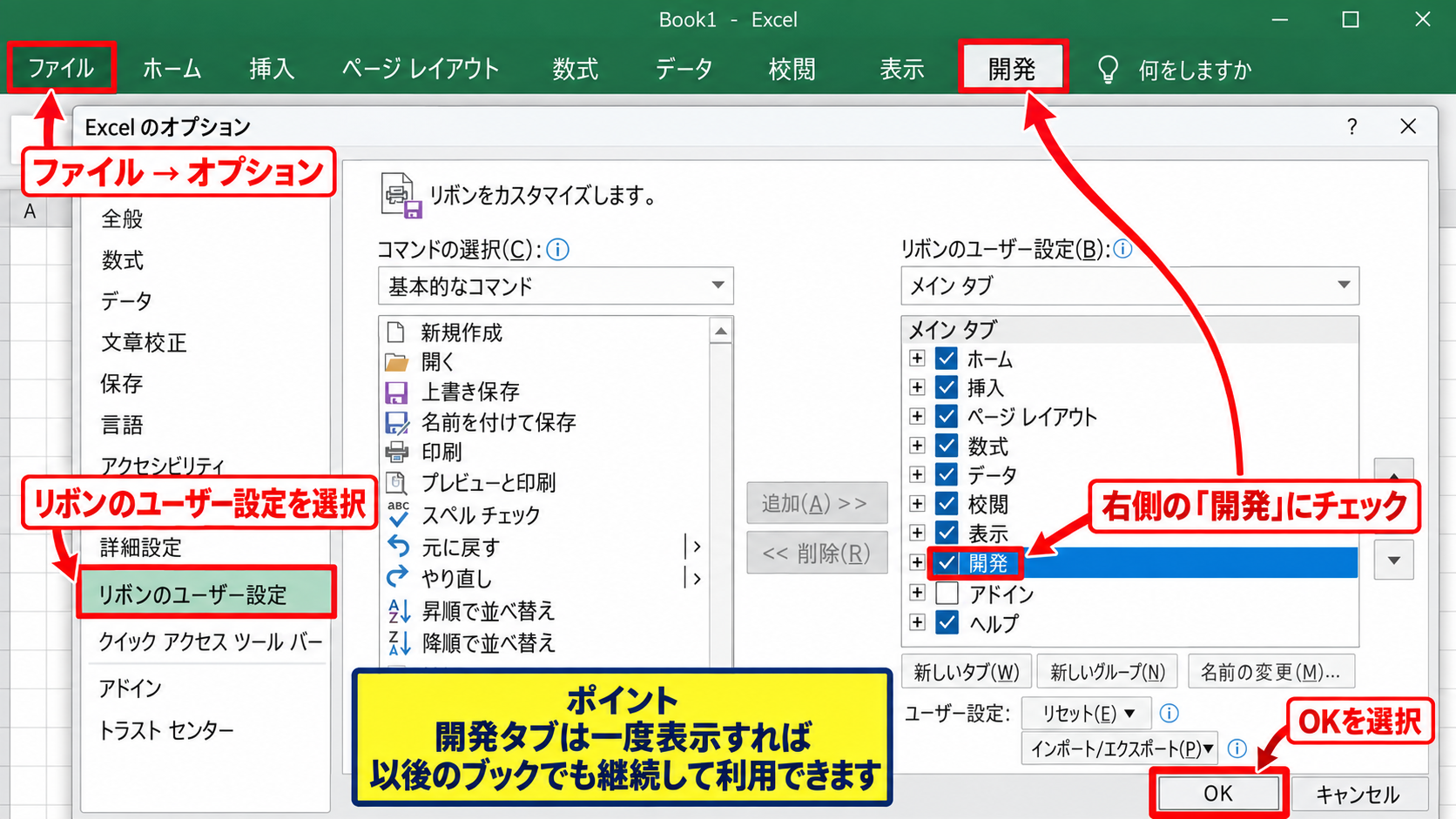1456x819 pixels.
Task: Click the printer icon beside 印刷
Action: click(x=397, y=452)
